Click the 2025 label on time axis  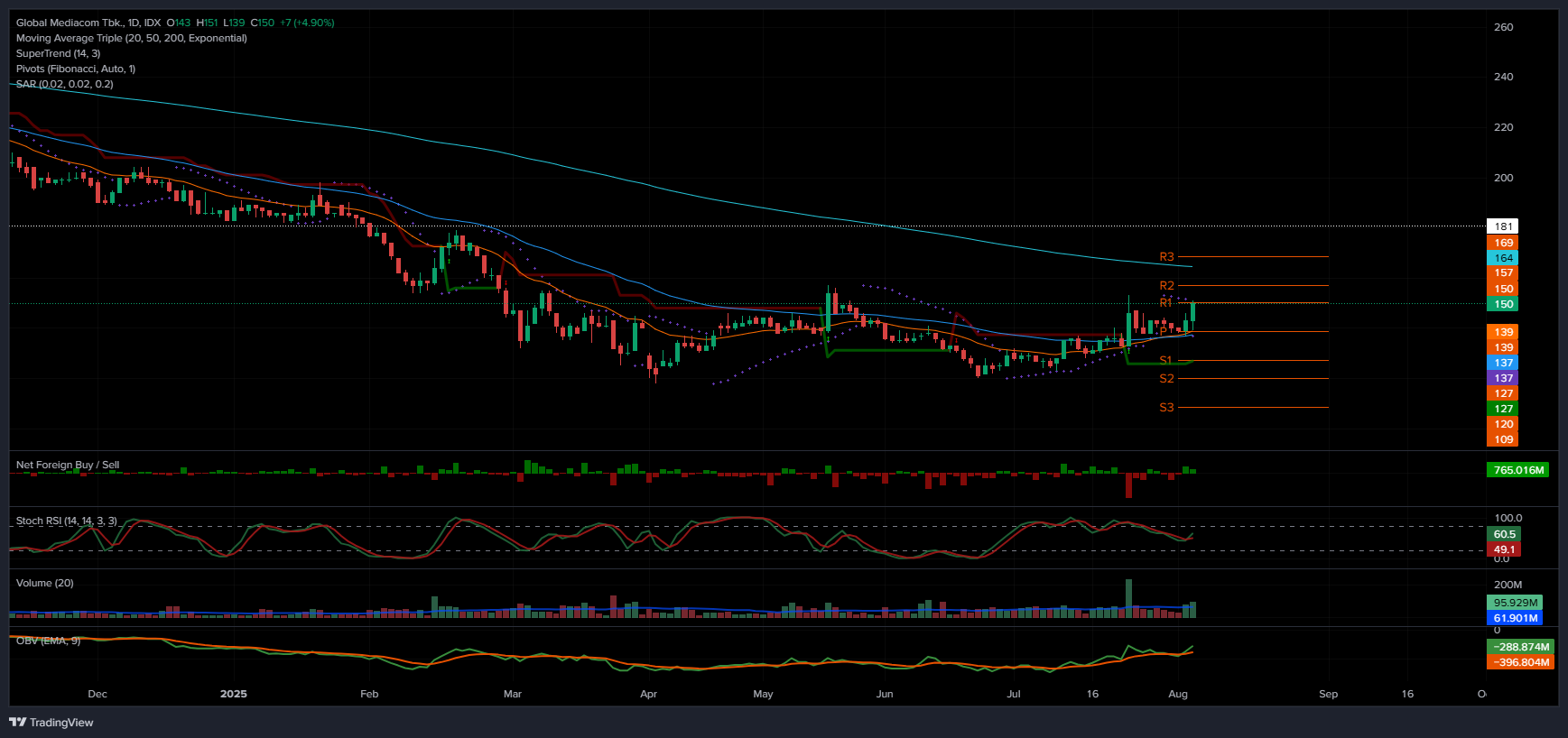click(x=234, y=694)
